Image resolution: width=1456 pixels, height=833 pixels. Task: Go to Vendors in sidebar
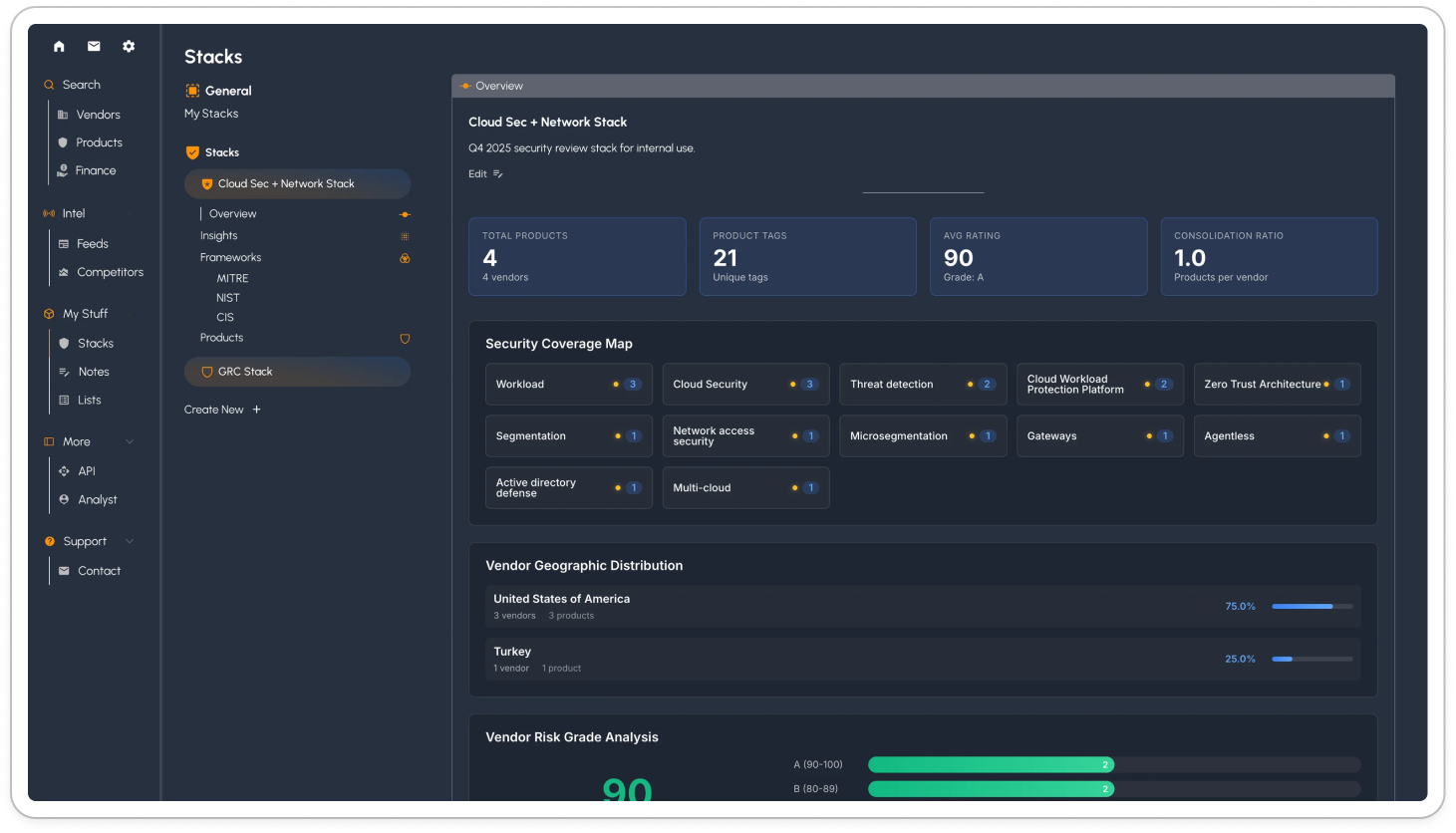click(98, 115)
